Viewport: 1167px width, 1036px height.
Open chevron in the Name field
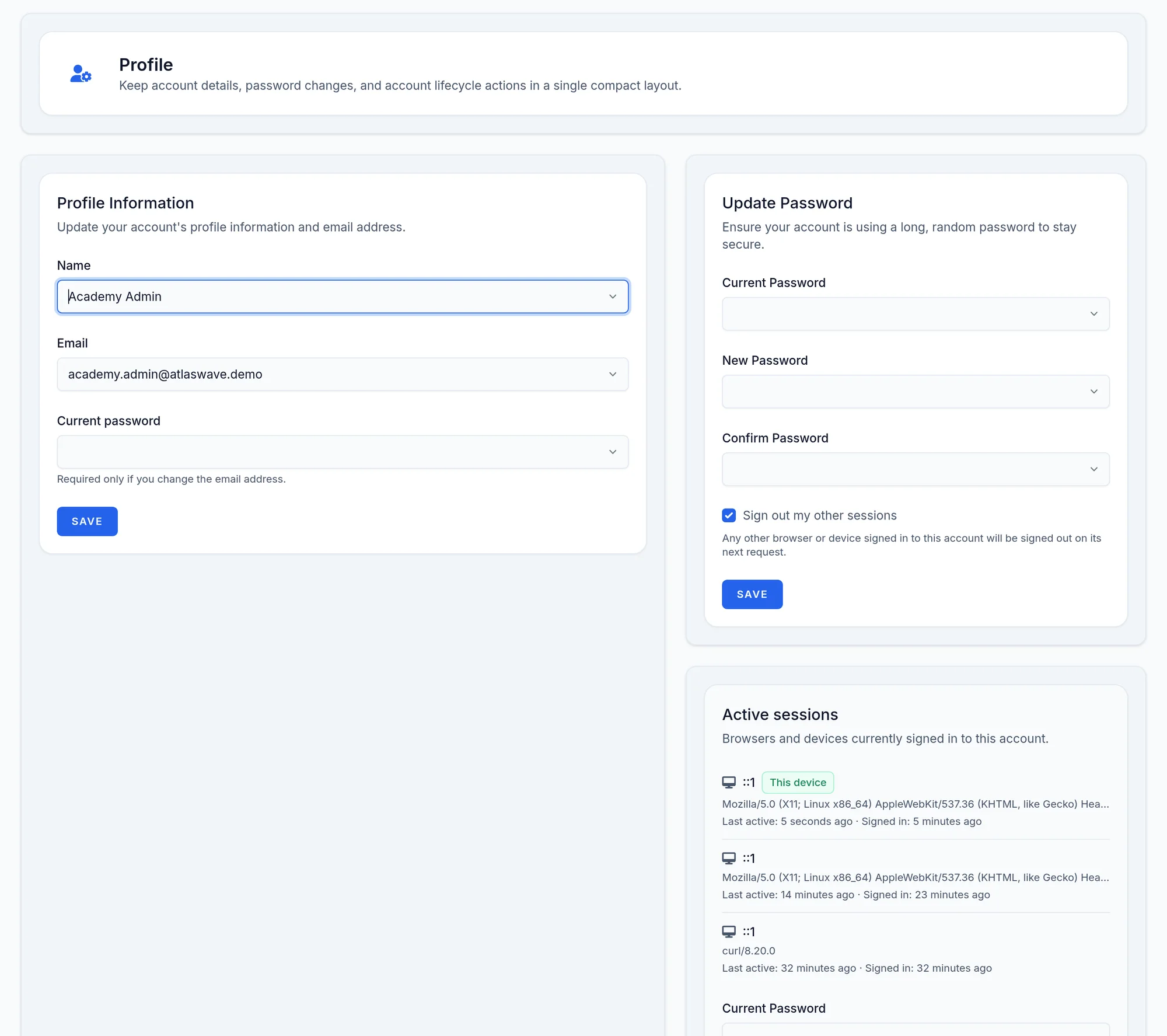pyautogui.click(x=613, y=297)
